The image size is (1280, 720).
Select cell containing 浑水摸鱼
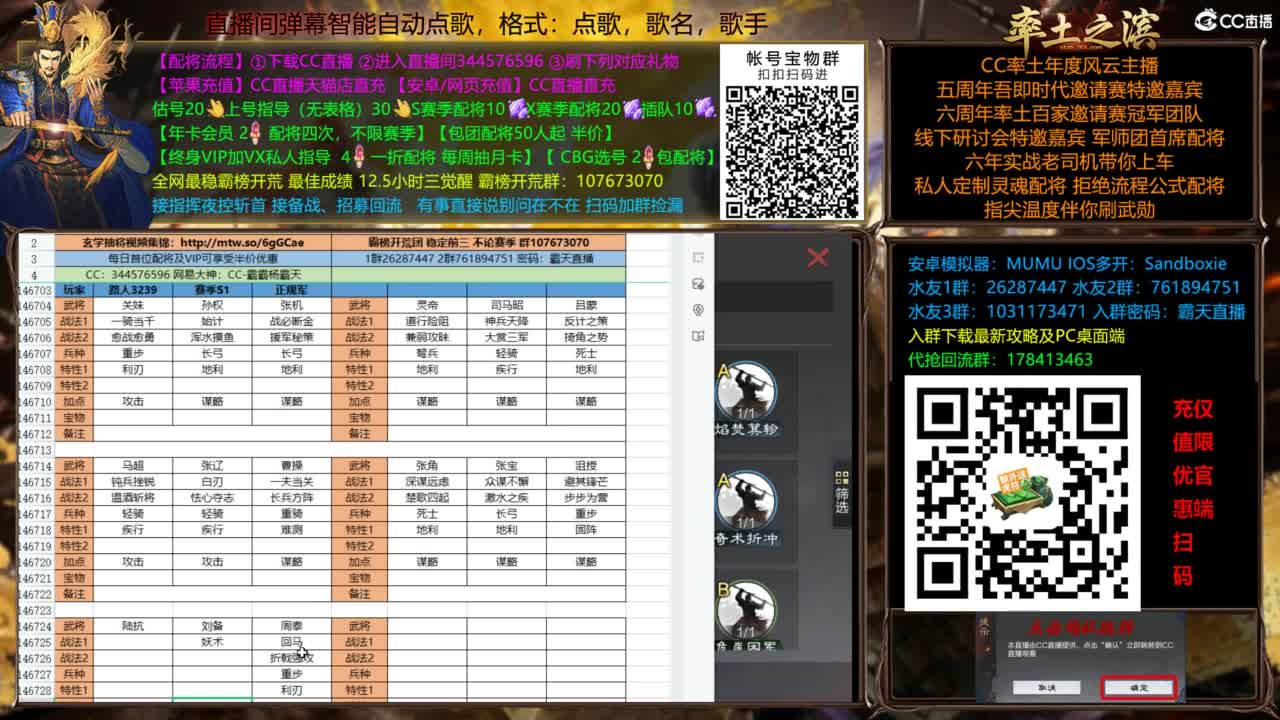212,337
